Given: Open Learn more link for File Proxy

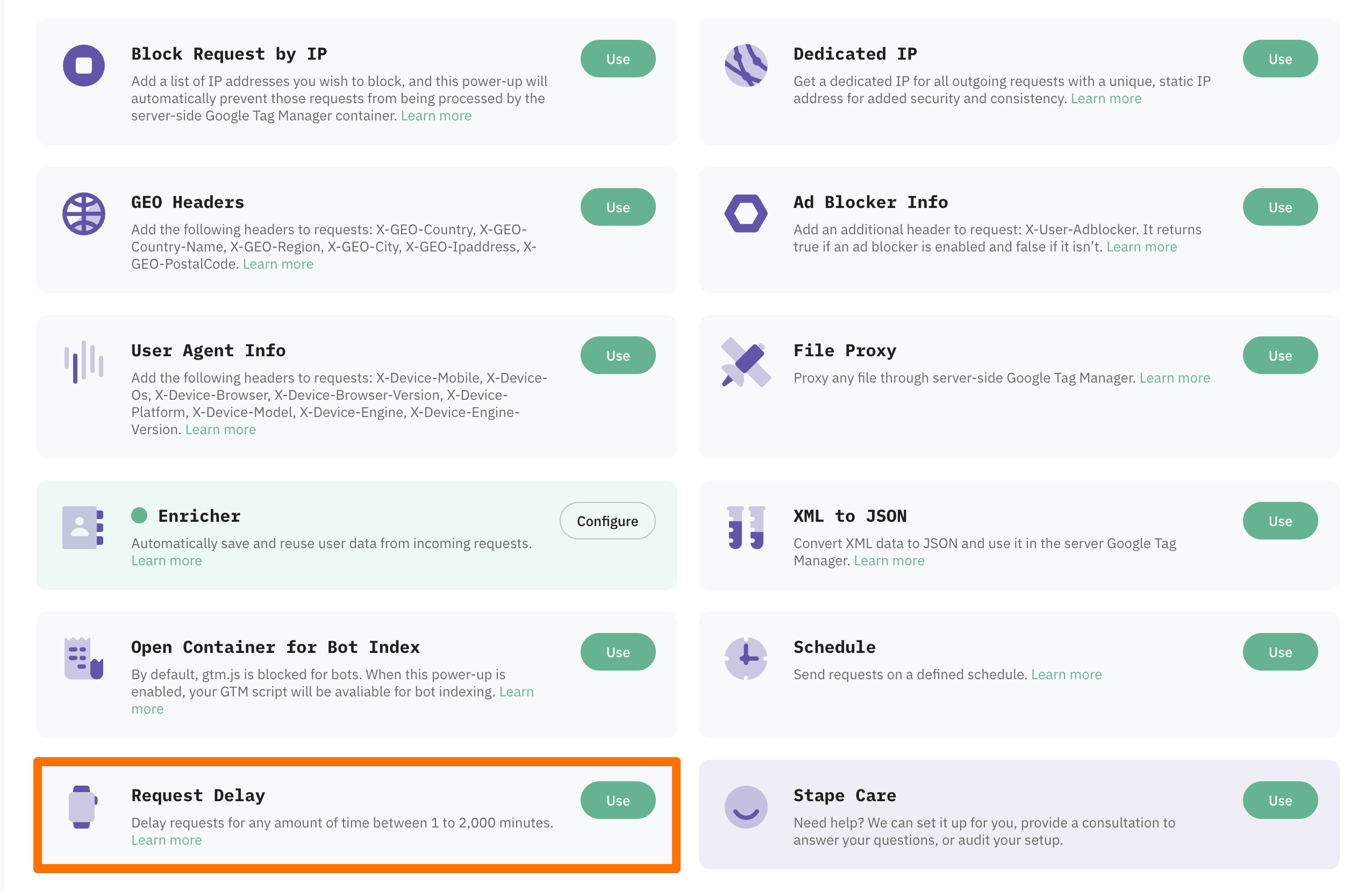Looking at the screenshot, I should point(1174,378).
